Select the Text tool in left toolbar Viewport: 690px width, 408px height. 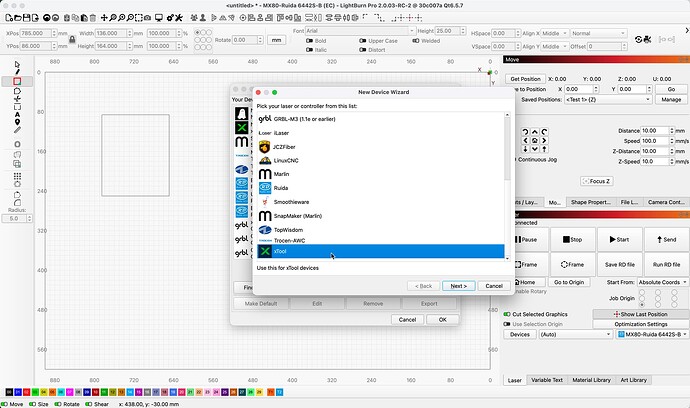17,120
